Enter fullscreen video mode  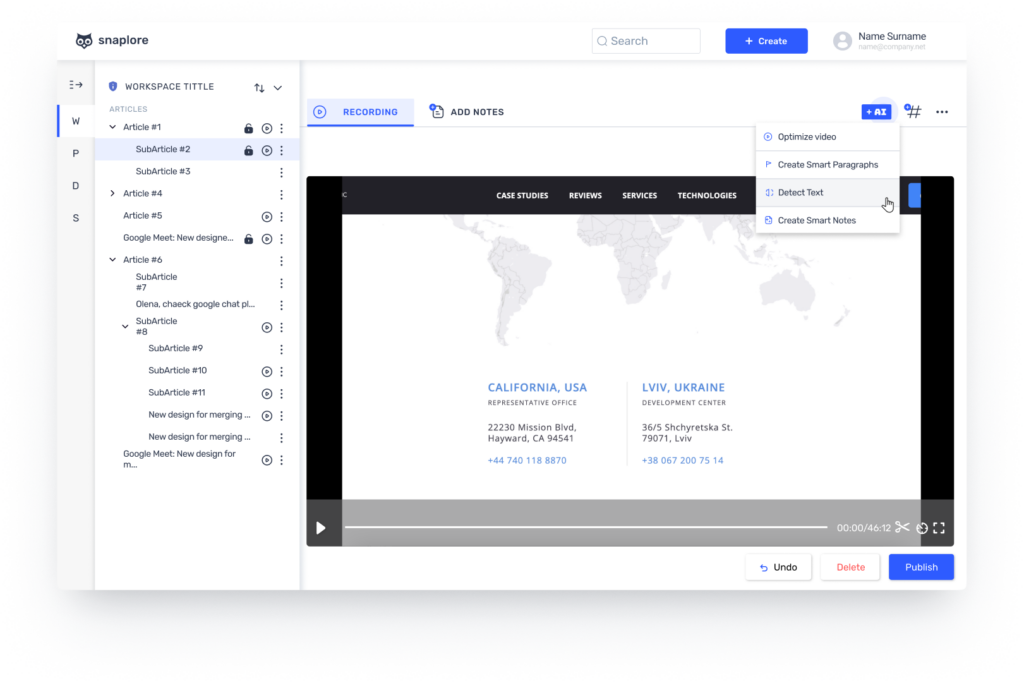click(x=939, y=528)
